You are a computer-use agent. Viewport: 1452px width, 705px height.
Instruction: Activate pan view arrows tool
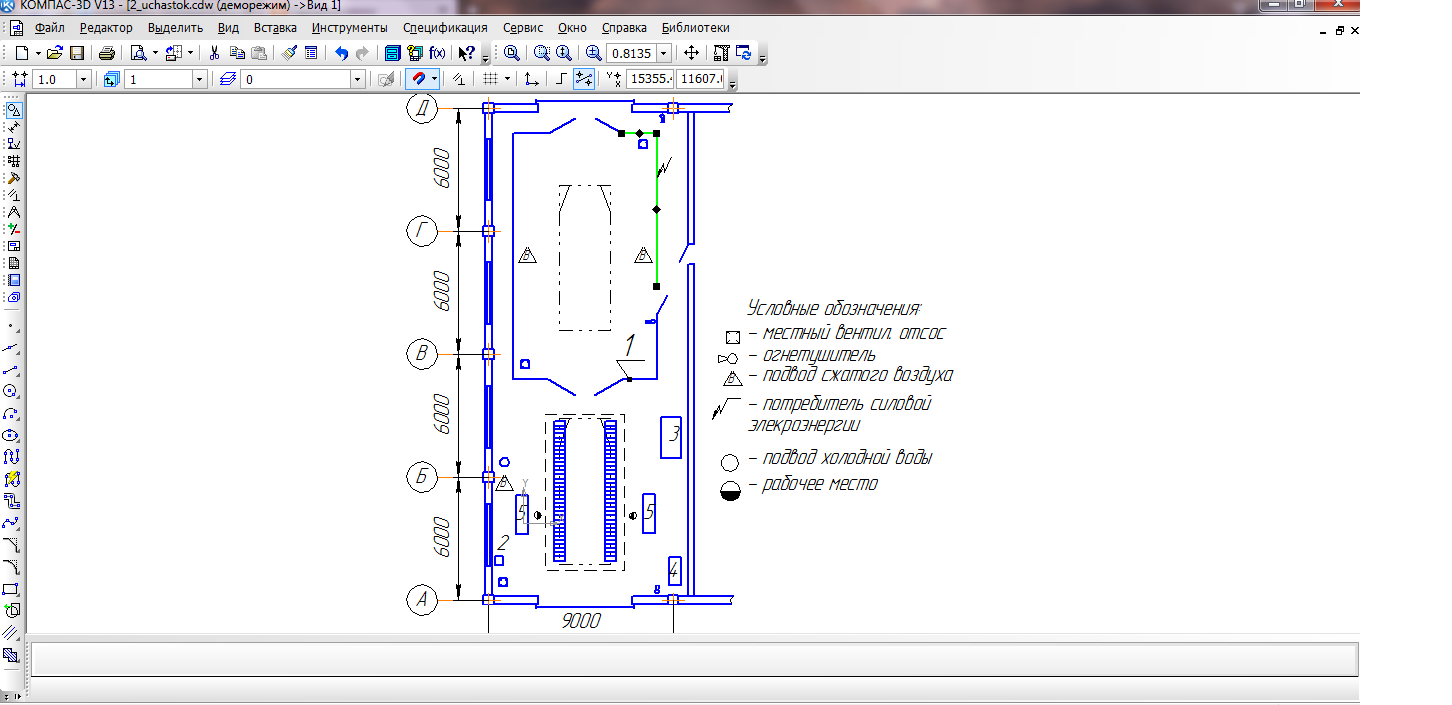[x=691, y=53]
